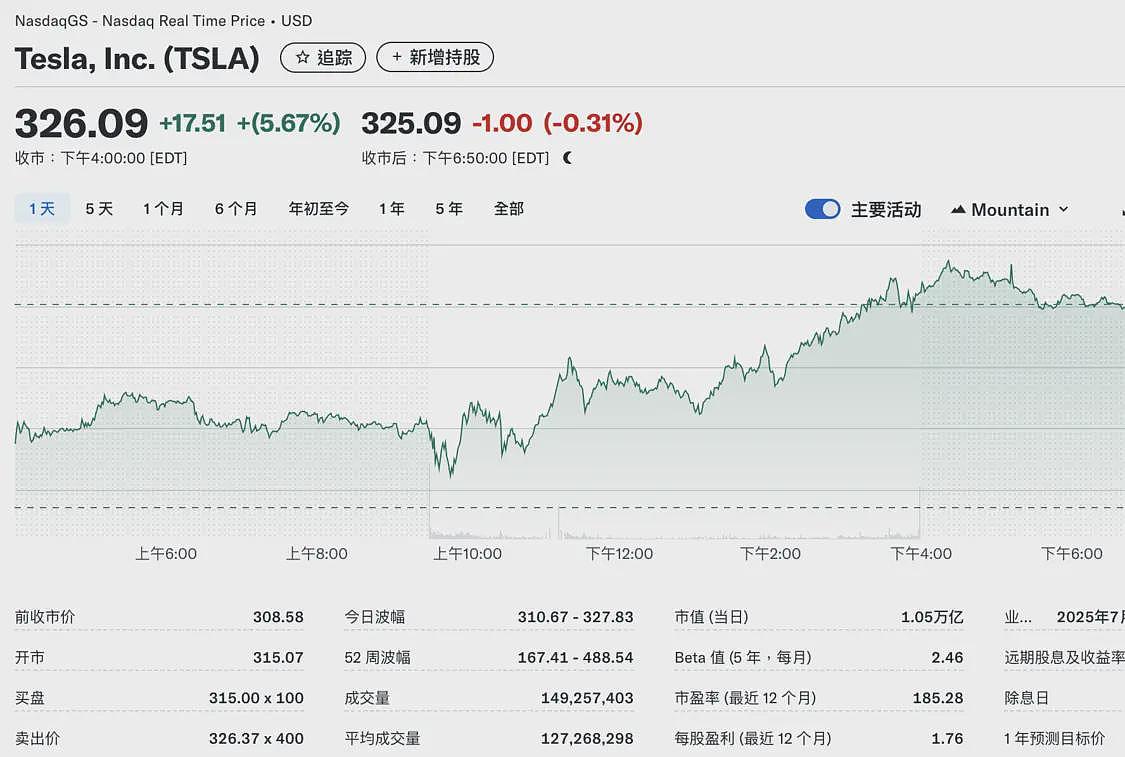Click the 收市后：下午6:50:00 [EDT] timestamp
Image resolution: width=1125 pixels, height=757 pixels.
coord(456,158)
